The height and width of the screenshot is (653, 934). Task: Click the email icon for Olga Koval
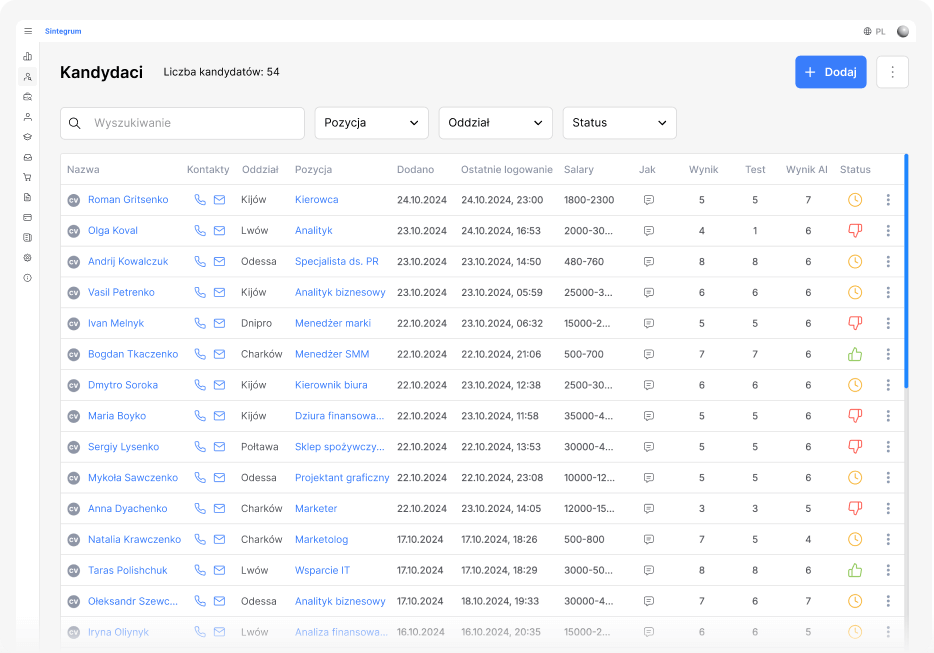point(219,231)
